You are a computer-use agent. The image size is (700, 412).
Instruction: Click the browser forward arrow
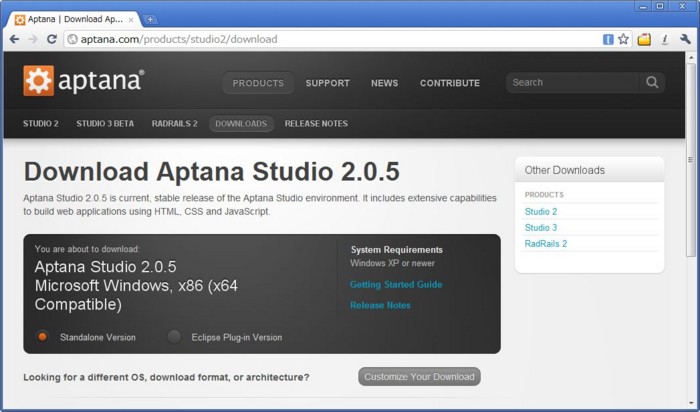pos(33,39)
